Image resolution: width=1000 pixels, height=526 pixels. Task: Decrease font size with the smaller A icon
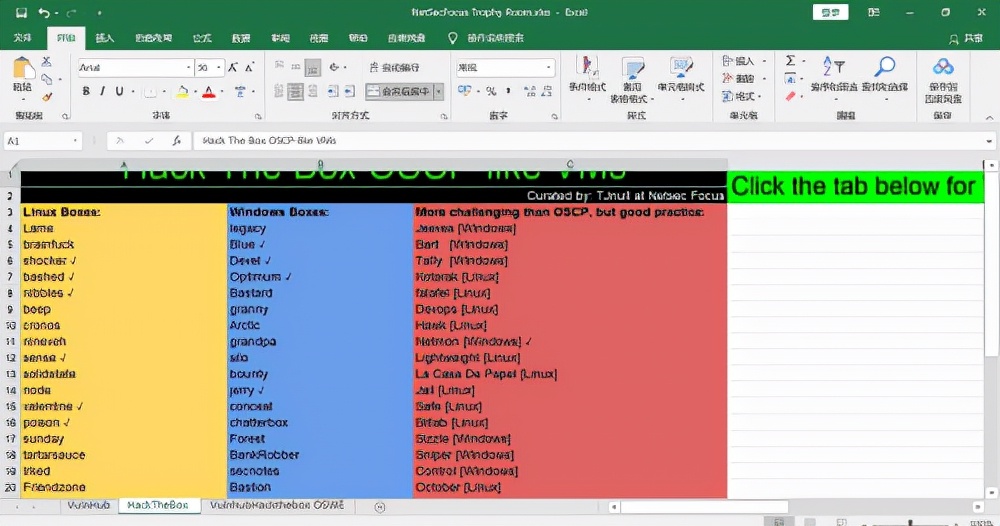249,68
